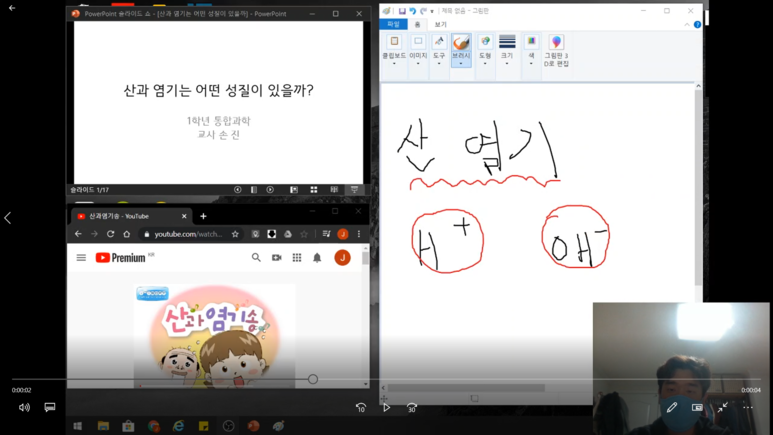Click the 산과염기송 video thumbnail
This screenshot has width=773, height=435.
[x=214, y=335]
